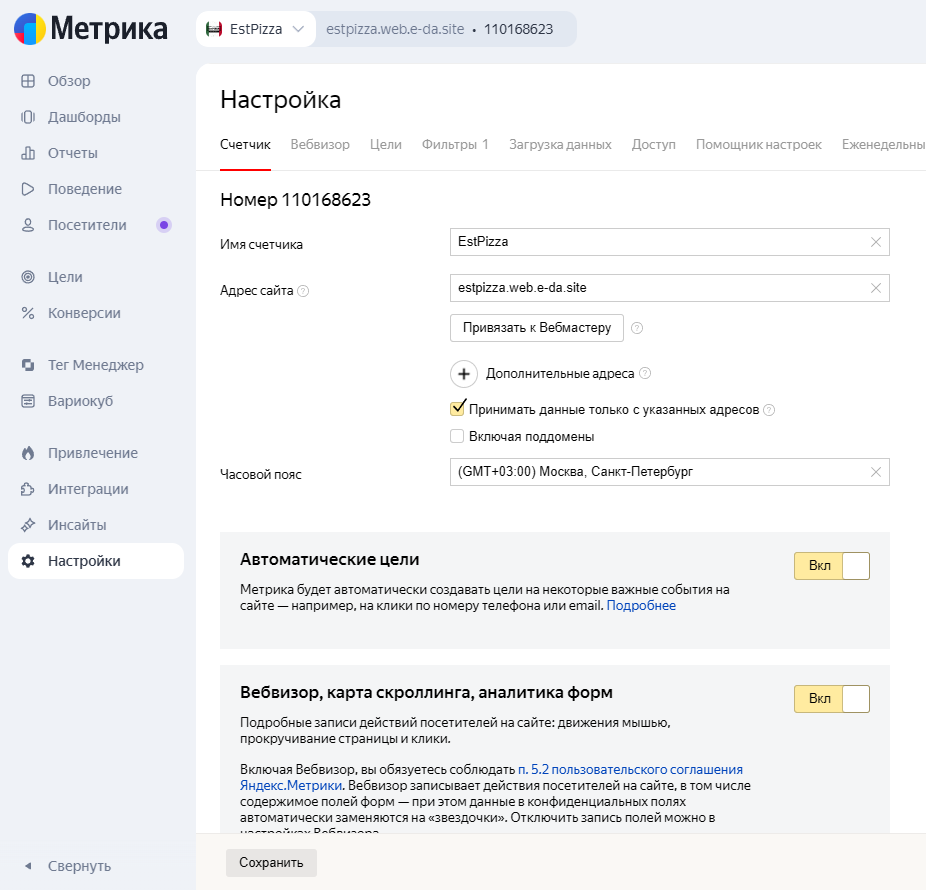Click the Отчеты bar-chart icon
The width and height of the screenshot is (926, 890).
pyautogui.click(x=28, y=153)
